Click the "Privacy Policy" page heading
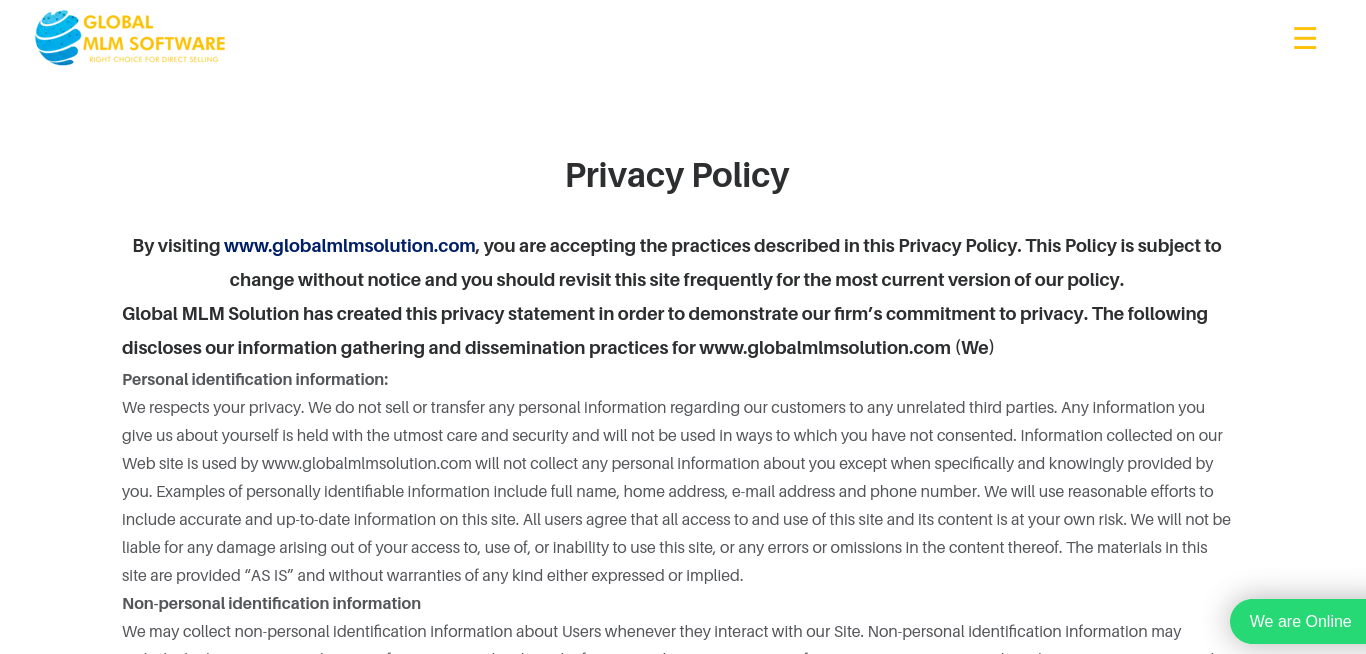 coord(677,175)
